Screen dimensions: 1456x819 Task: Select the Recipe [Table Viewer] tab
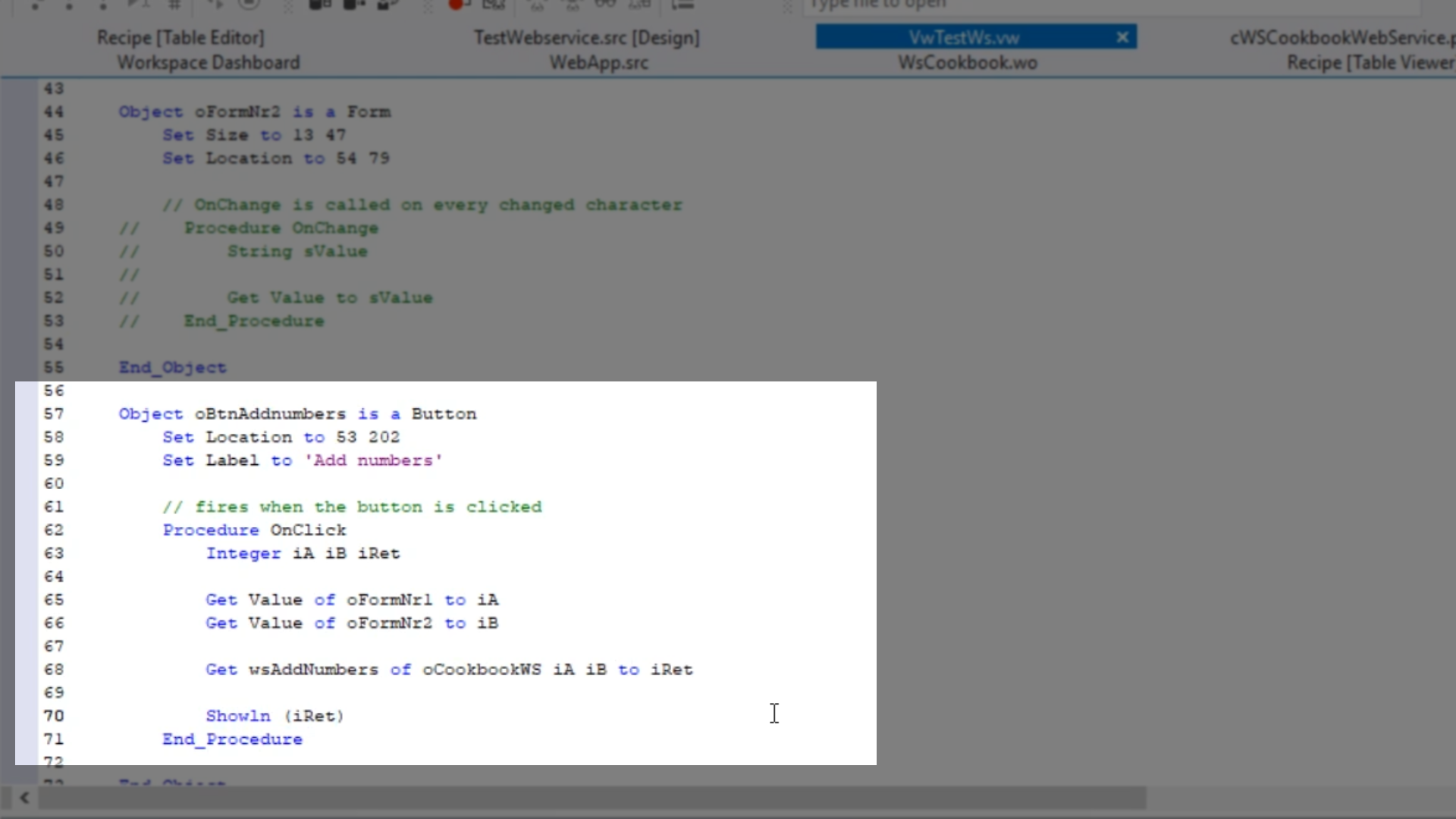tap(1370, 63)
